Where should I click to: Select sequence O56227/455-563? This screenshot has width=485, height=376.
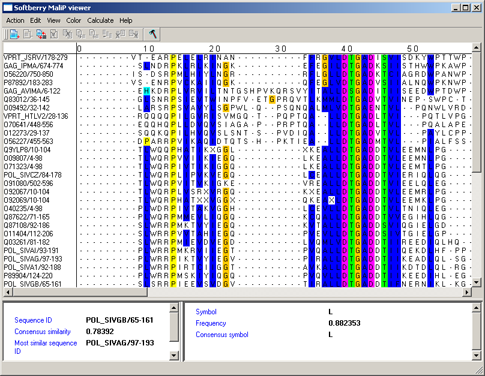(x=28, y=141)
